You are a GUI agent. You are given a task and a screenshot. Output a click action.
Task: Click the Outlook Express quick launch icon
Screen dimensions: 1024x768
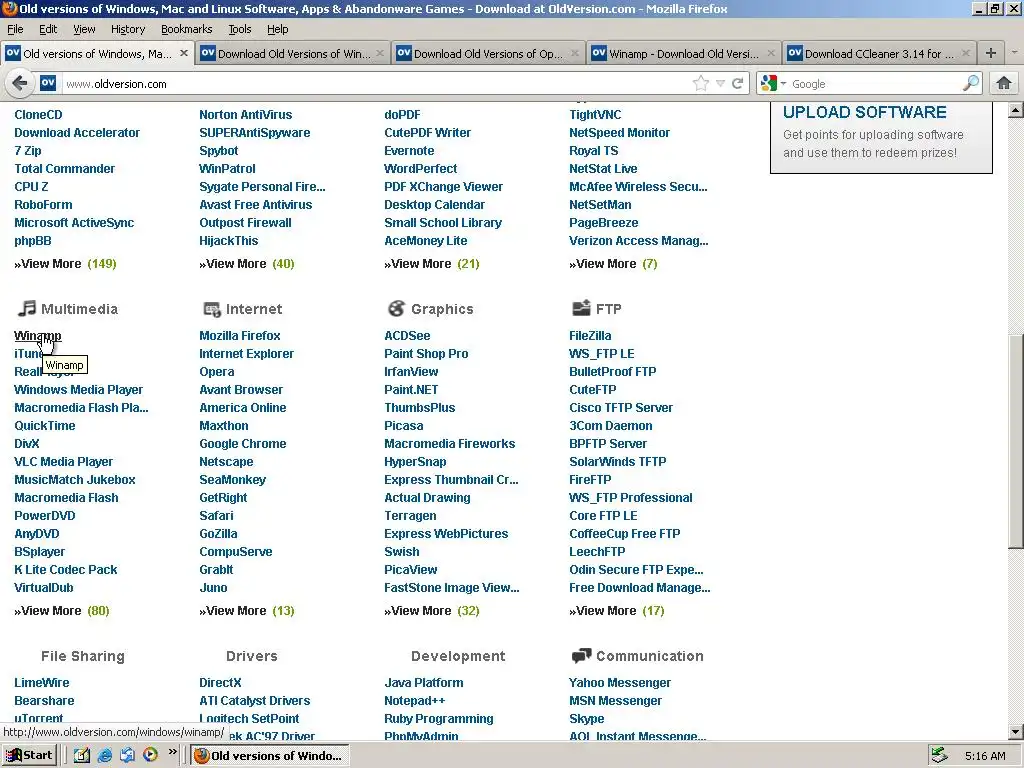pos(127,756)
